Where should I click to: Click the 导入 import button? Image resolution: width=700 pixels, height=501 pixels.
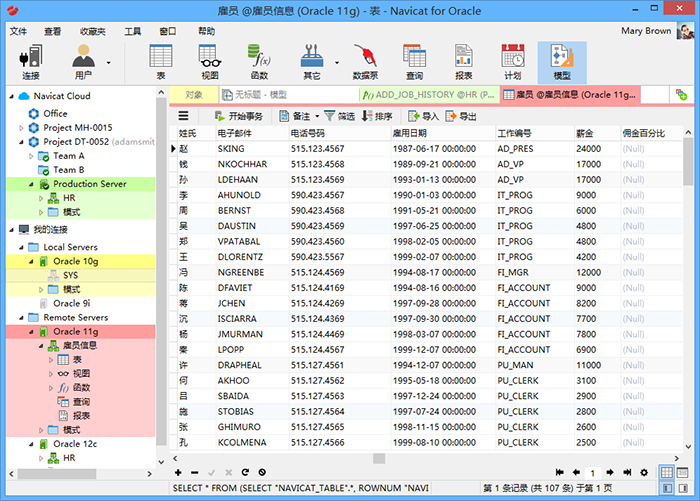(423, 116)
